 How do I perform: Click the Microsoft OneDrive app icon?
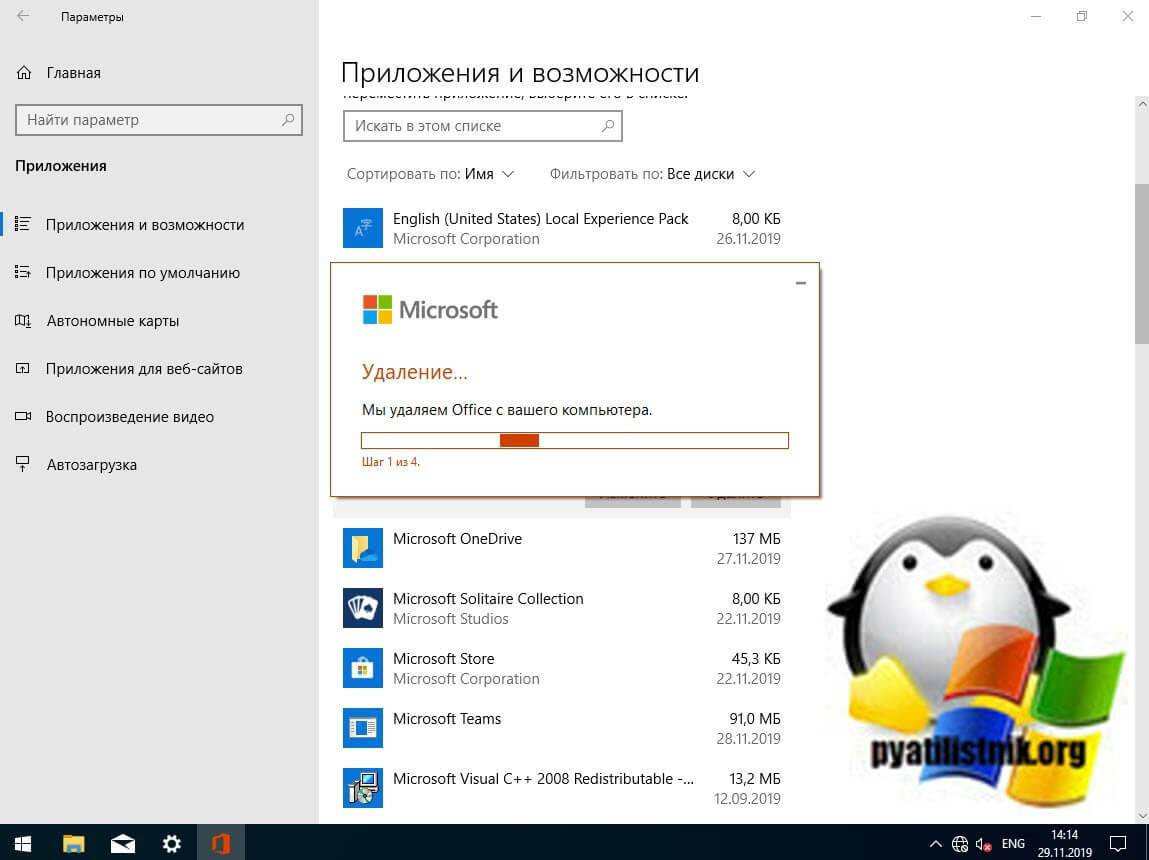(362, 548)
